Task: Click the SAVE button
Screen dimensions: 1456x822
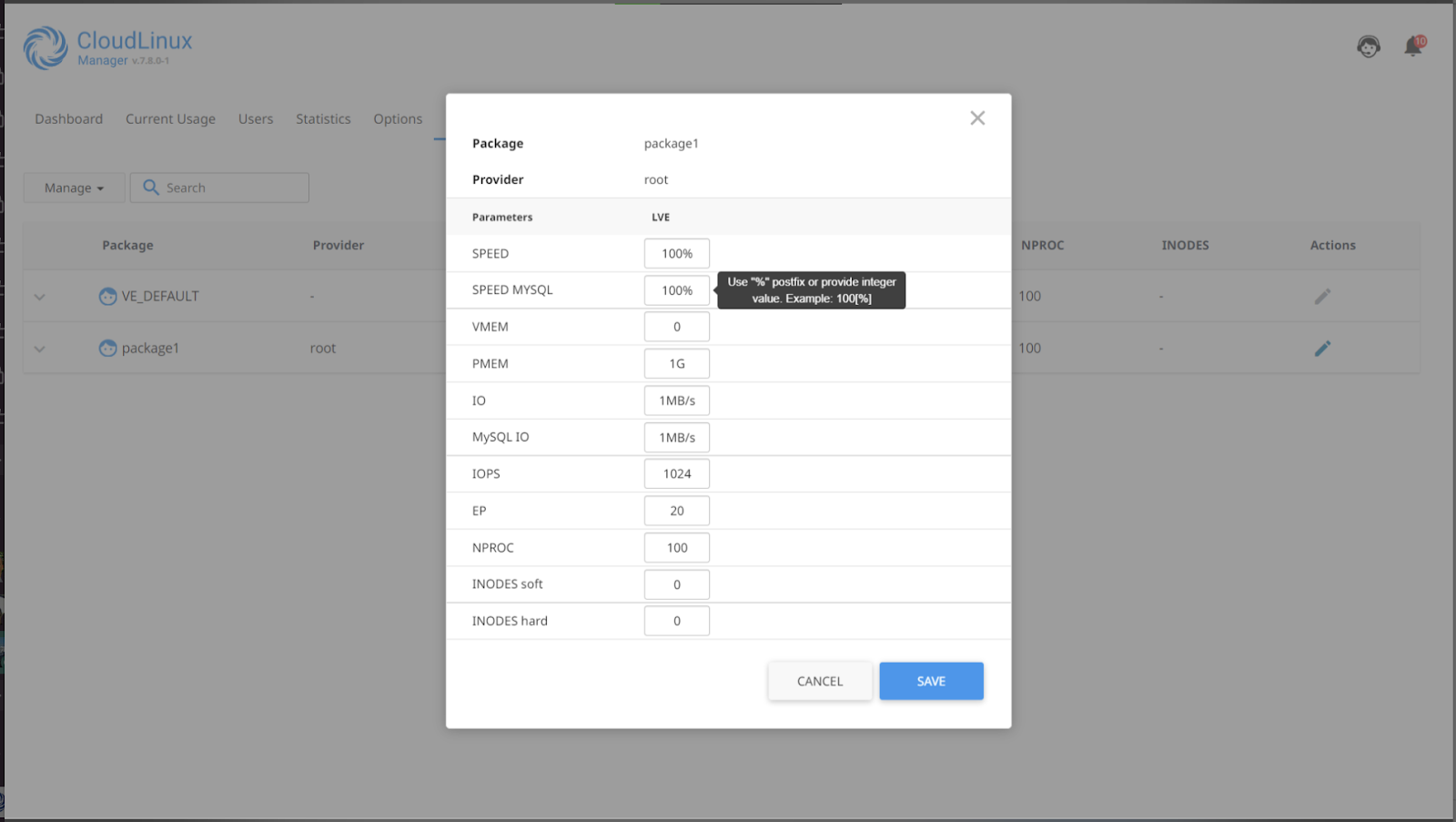Action: coord(931,680)
